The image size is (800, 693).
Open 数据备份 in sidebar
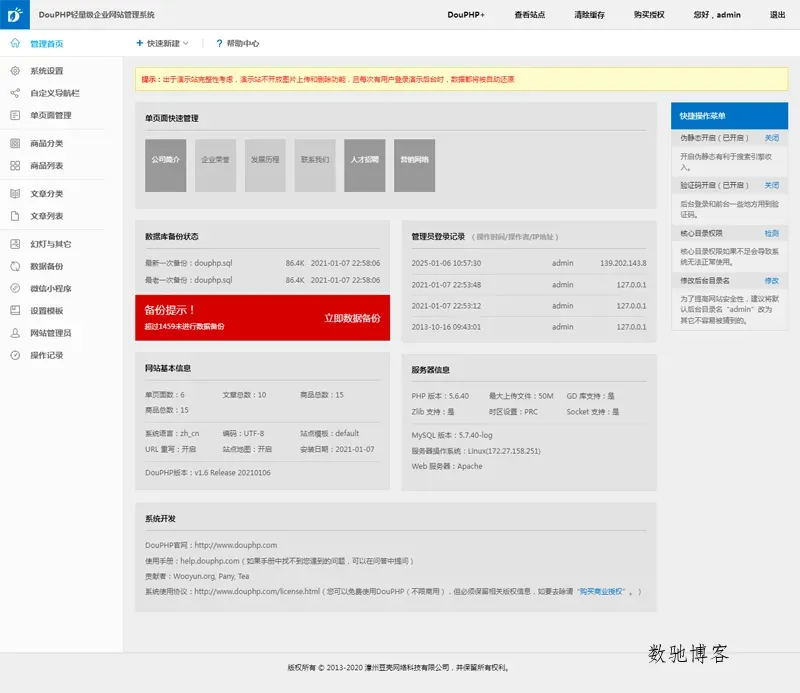click(x=46, y=266)
